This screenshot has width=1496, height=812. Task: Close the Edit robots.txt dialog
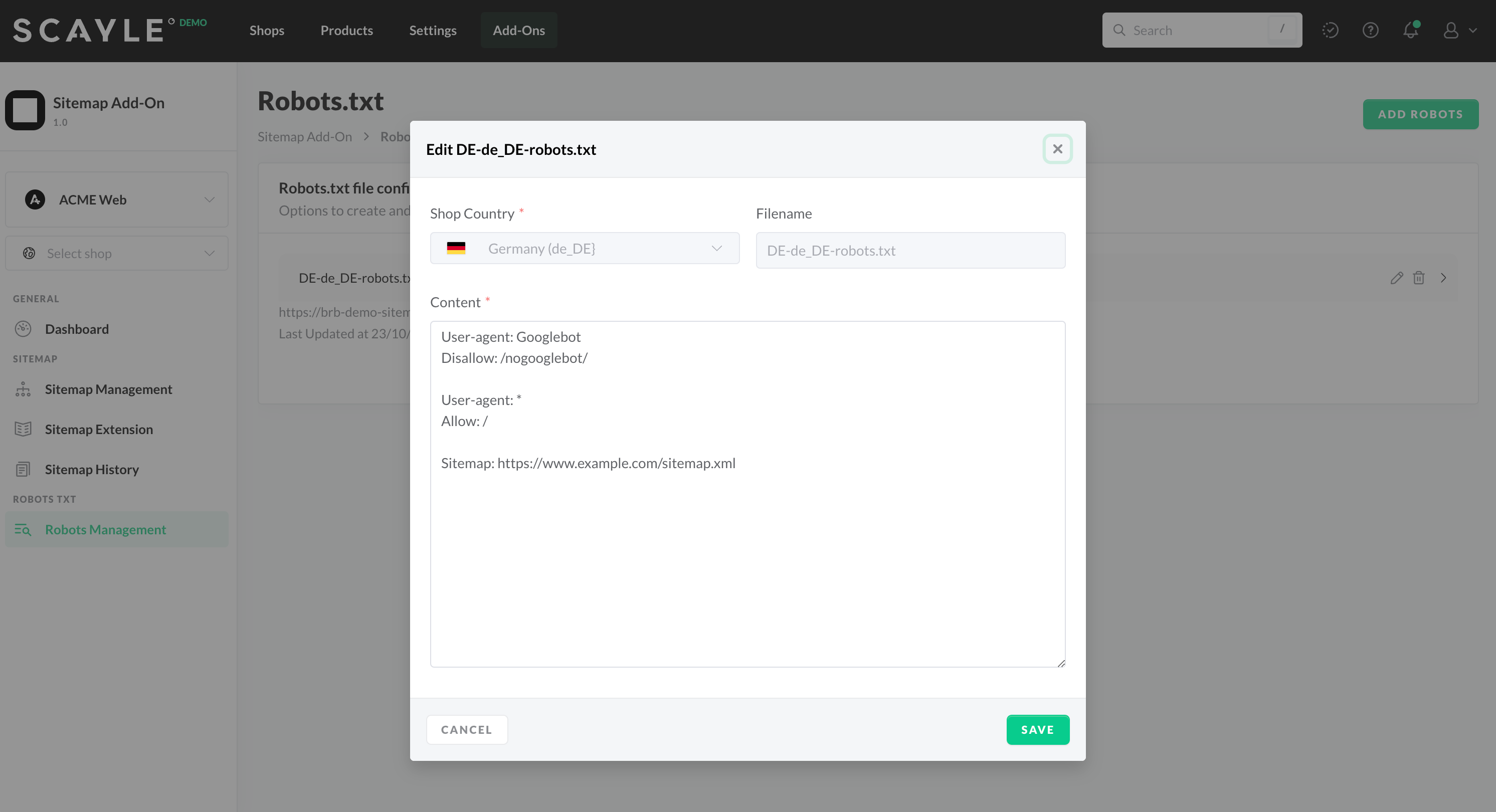click(x=1057, y=149)
